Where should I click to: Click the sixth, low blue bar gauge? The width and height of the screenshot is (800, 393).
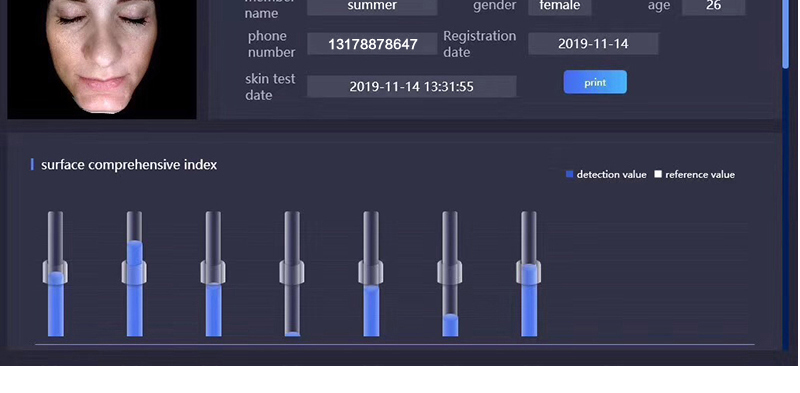450,274
